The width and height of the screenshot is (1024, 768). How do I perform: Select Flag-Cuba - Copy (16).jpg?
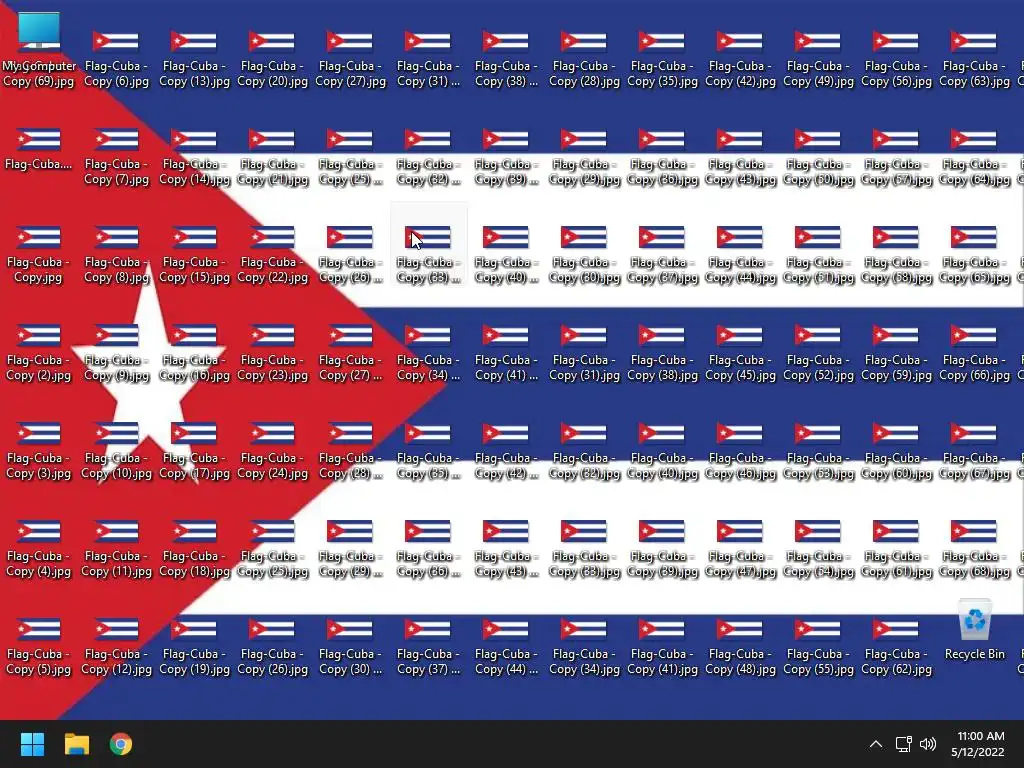194,353
